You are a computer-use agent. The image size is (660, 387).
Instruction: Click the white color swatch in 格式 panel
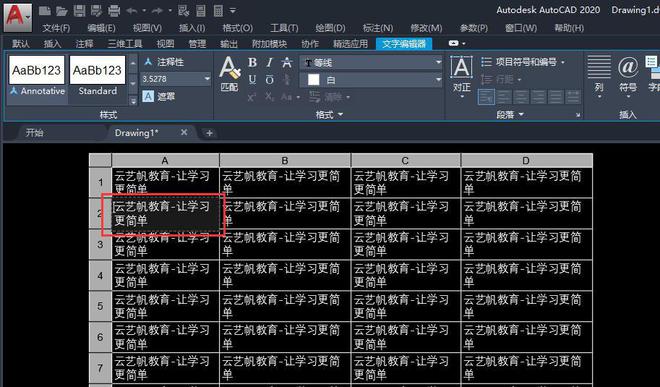[x=313, y=80]
